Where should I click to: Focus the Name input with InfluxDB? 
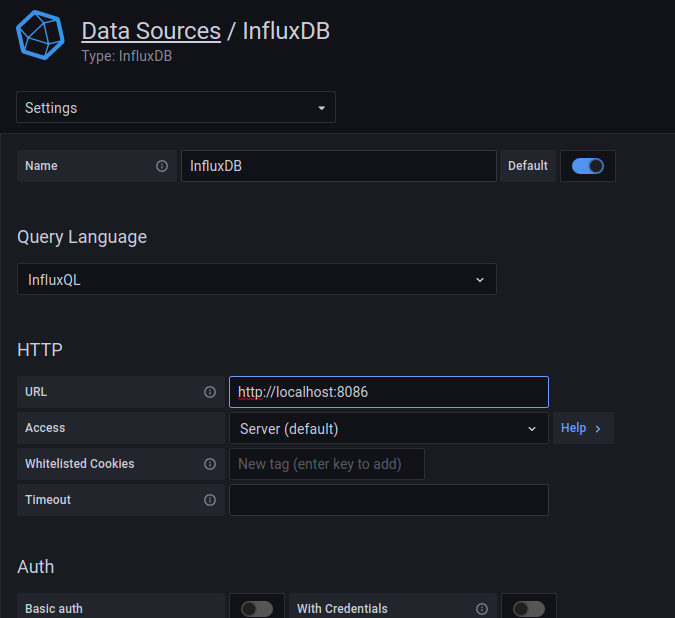click(339, 166)
